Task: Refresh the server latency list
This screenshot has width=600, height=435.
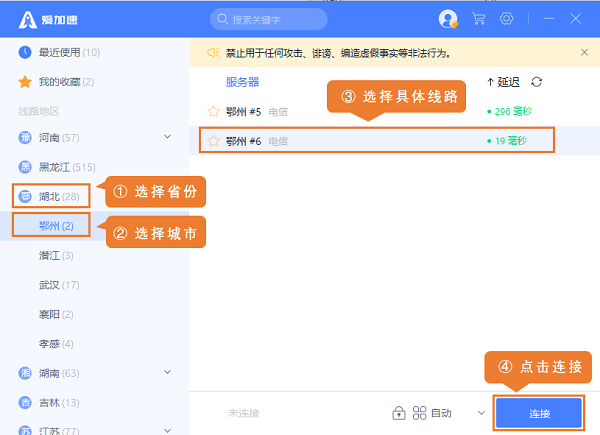Action: (x=536, y=82)
